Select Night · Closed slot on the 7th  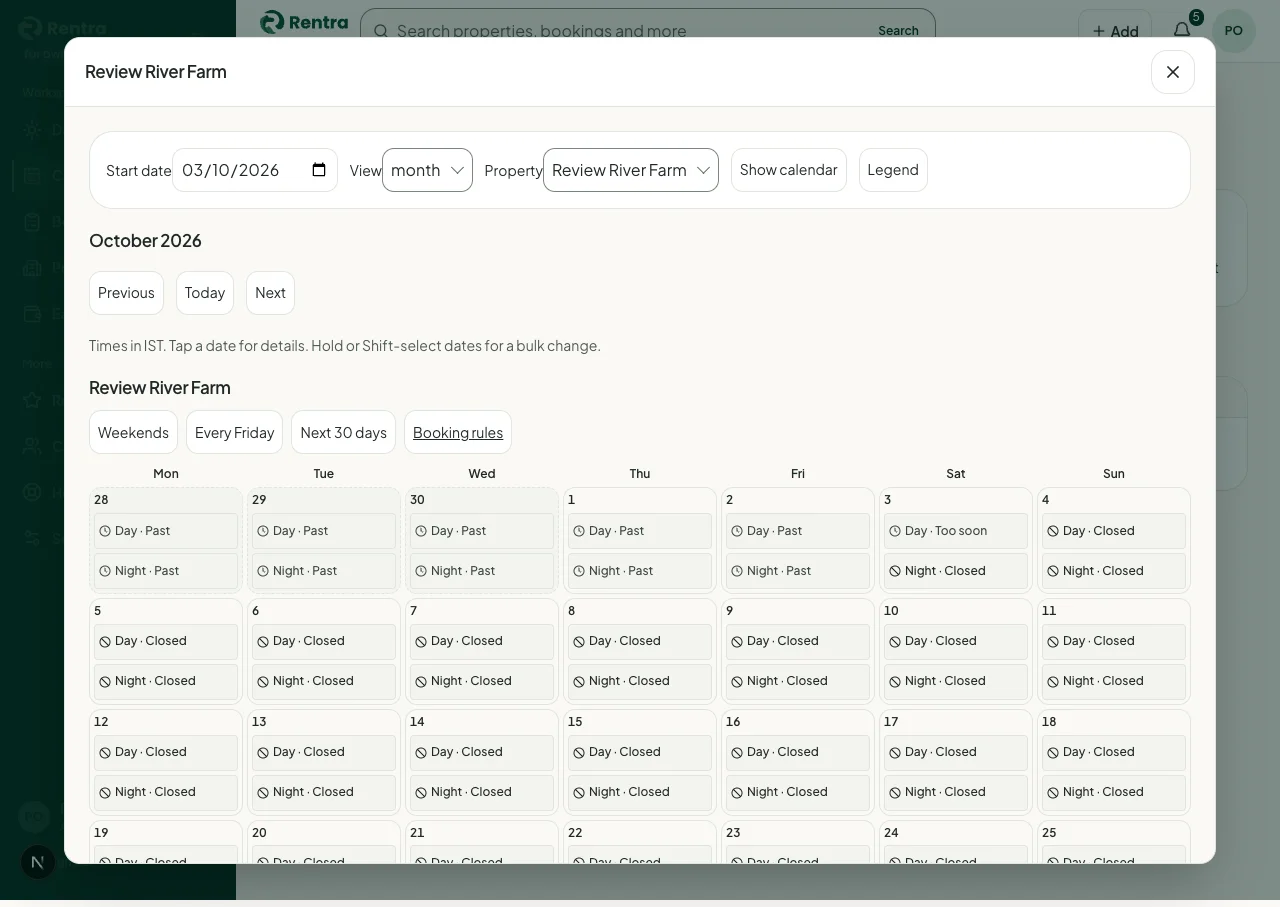482,681
